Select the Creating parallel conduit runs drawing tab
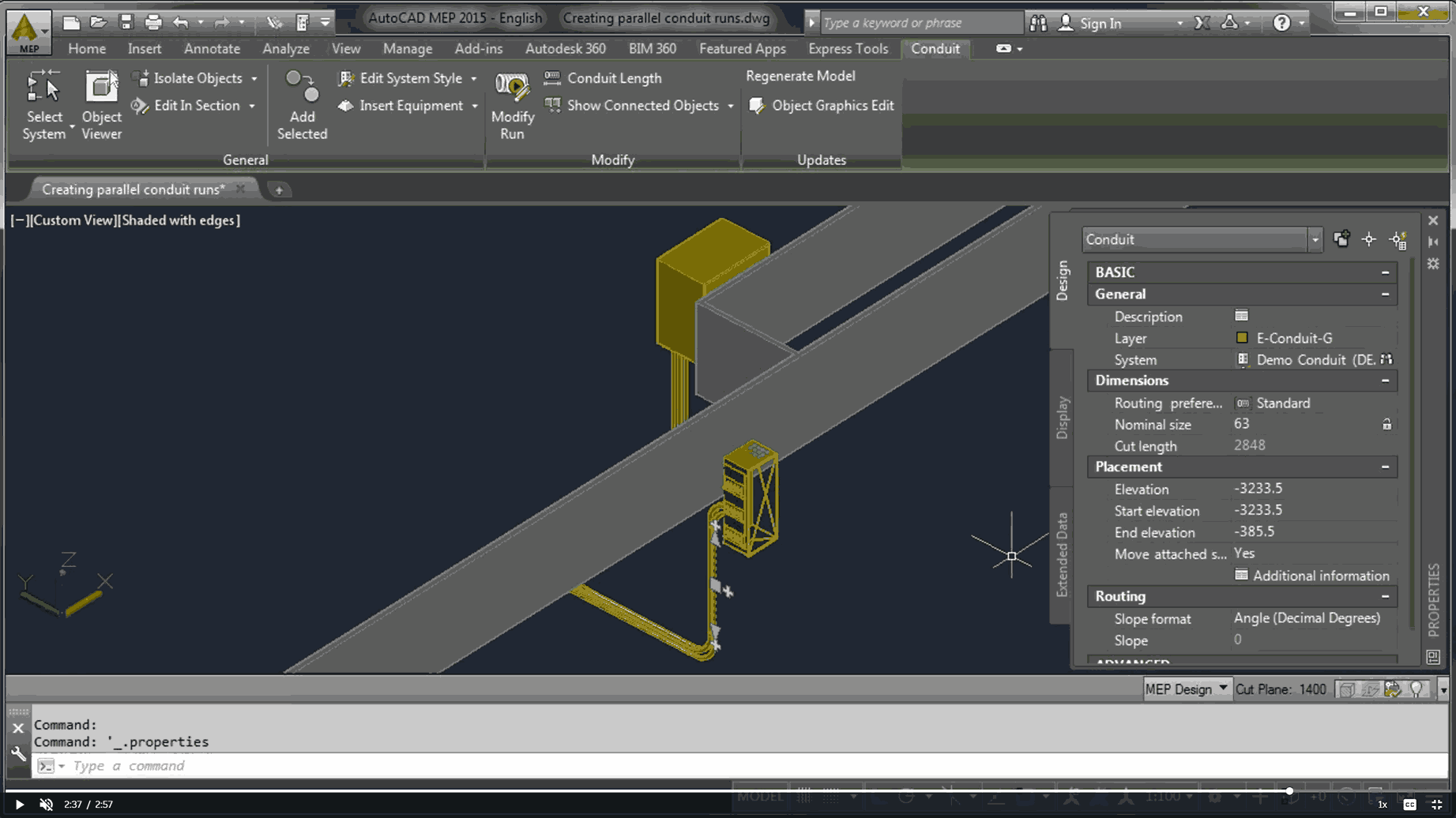The width and height of the screenshot is (1456, 818). coord(134,189)
